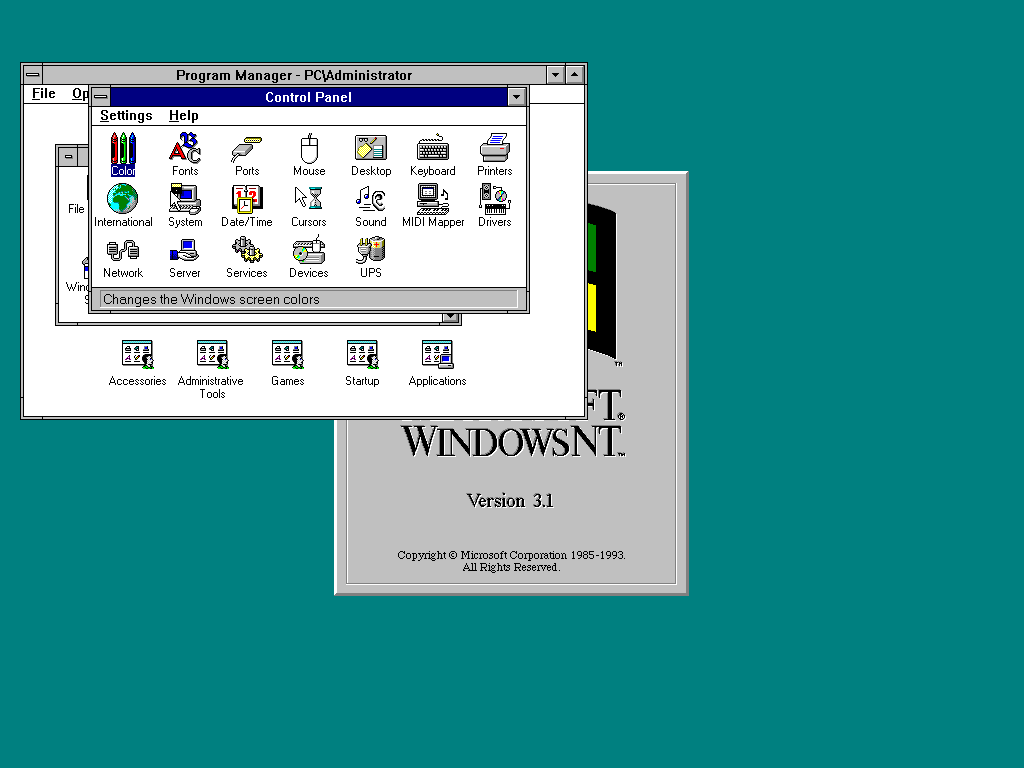Open the Settings menu in Control Panel
This screenshot has height=768, width=1024.
point(126,116)
